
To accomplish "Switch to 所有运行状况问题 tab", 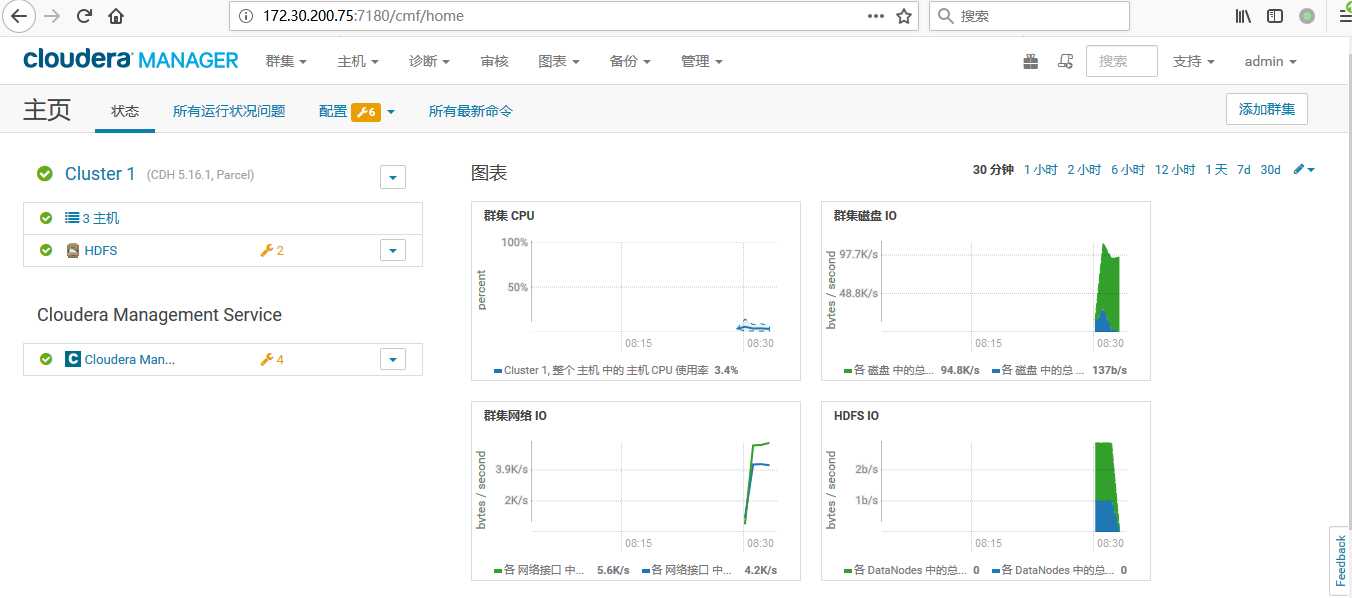I will click(x=229, y=111).
